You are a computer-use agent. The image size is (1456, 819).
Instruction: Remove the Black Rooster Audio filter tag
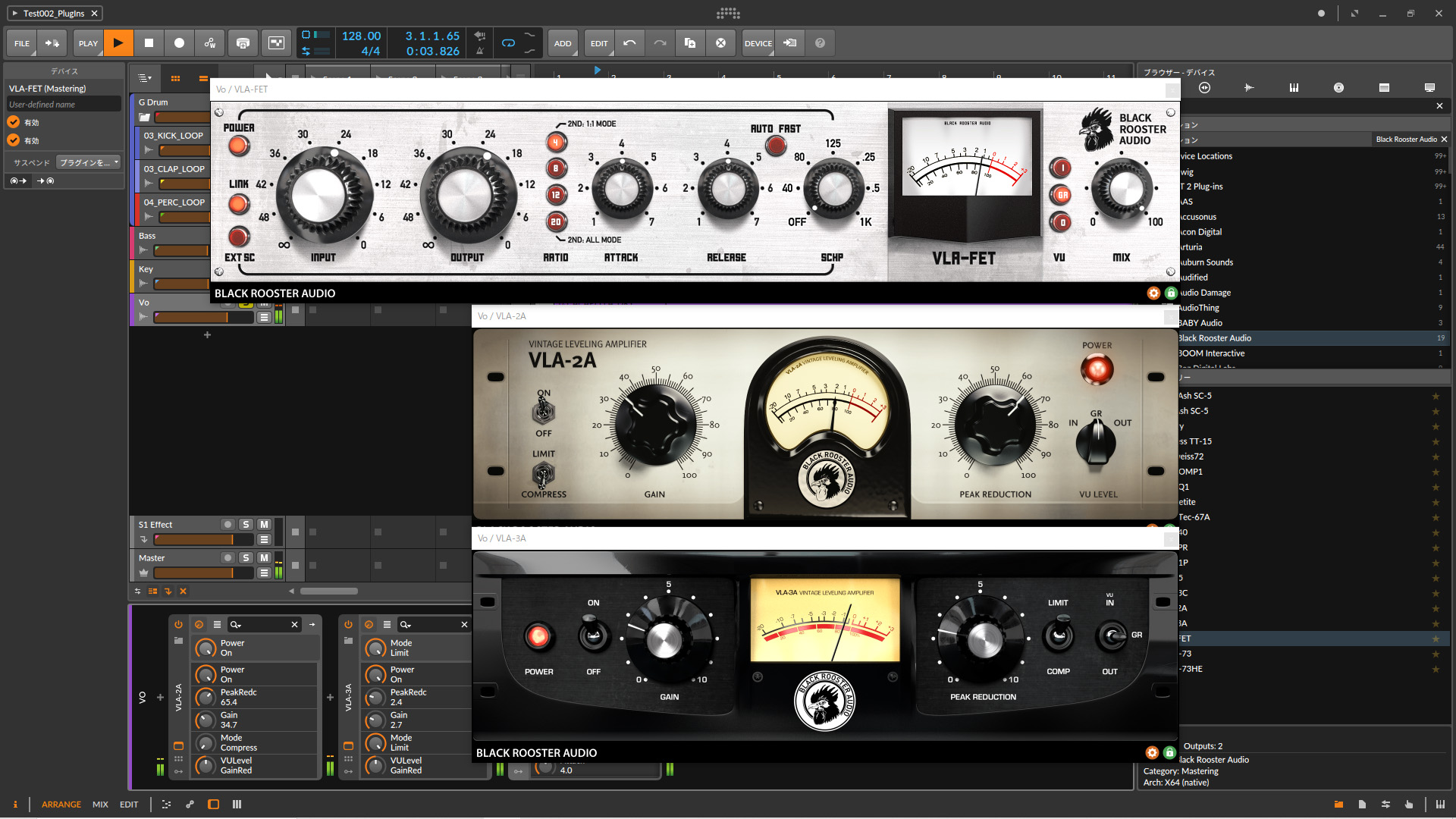1444,139
